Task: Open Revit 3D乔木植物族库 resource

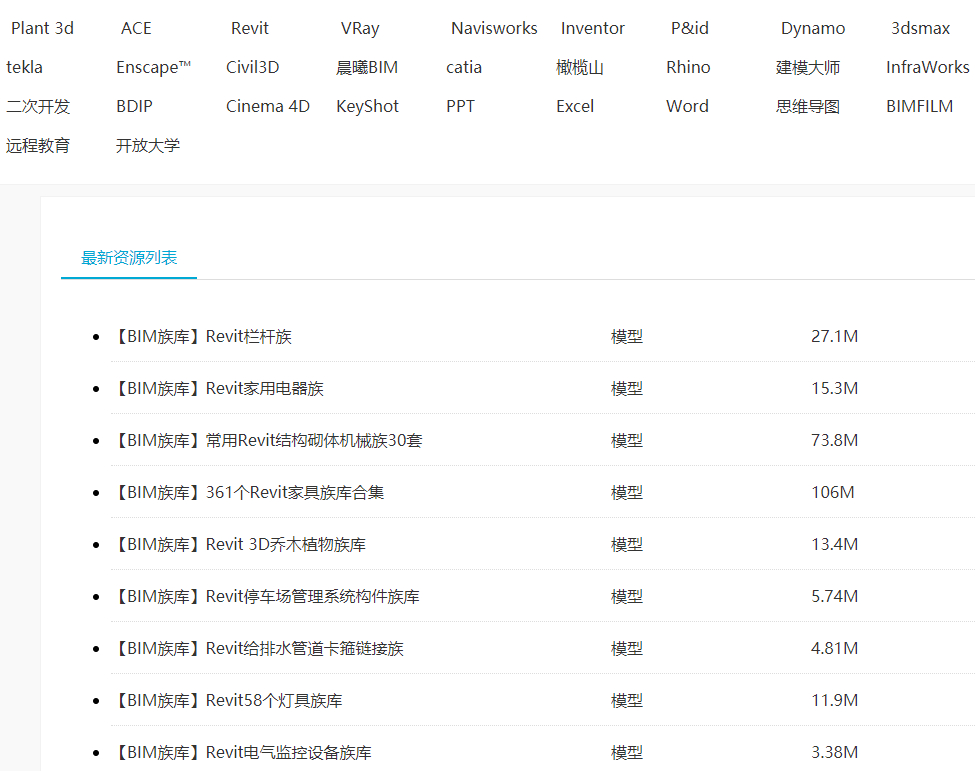Action: (239, 545)
